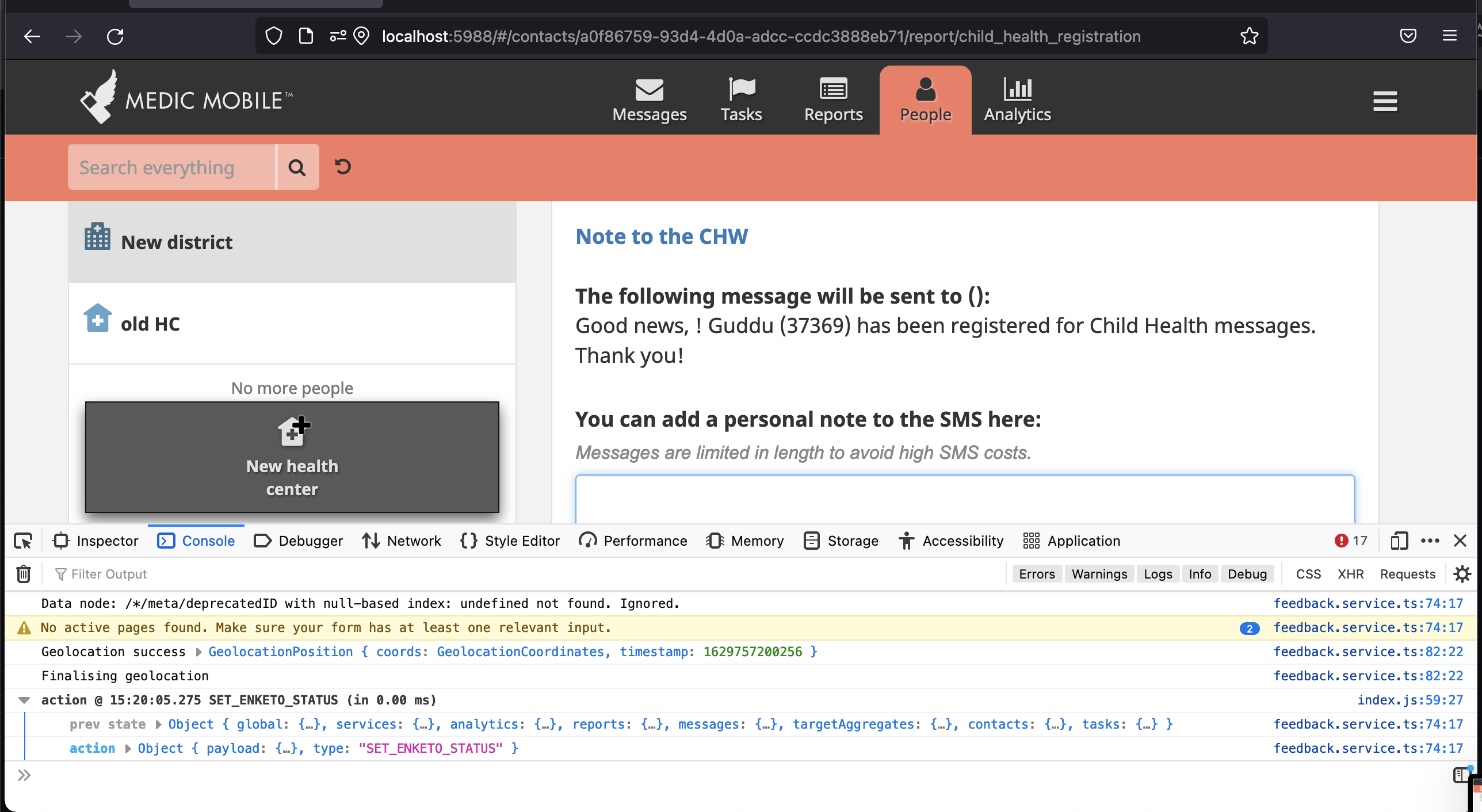Open the hamburger menu top right
Screen dimensions: 1482x812
click(1385, 101)
